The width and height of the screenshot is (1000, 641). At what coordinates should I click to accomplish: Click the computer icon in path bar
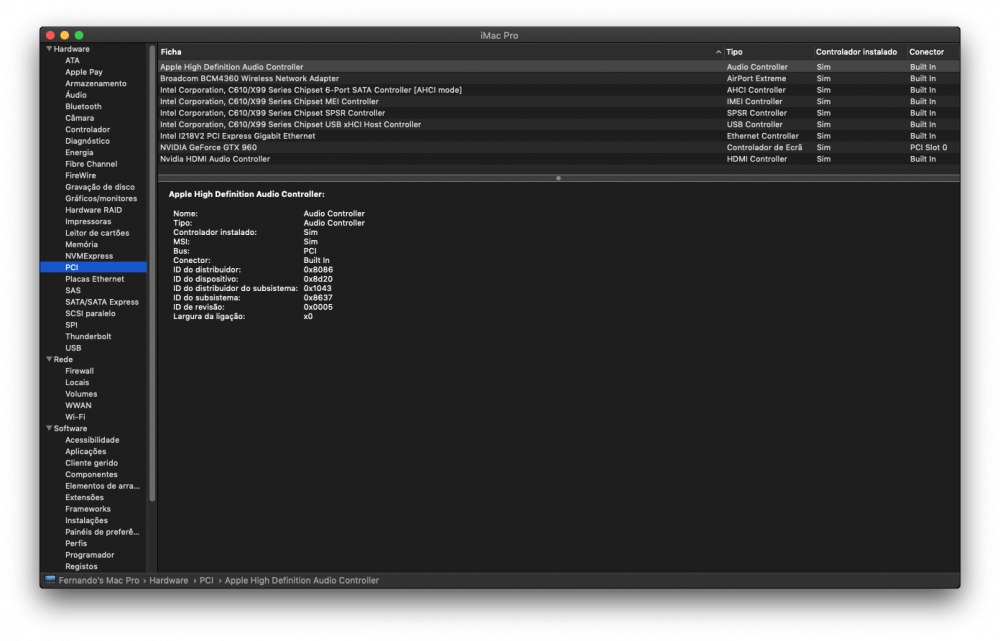[50, 580]
